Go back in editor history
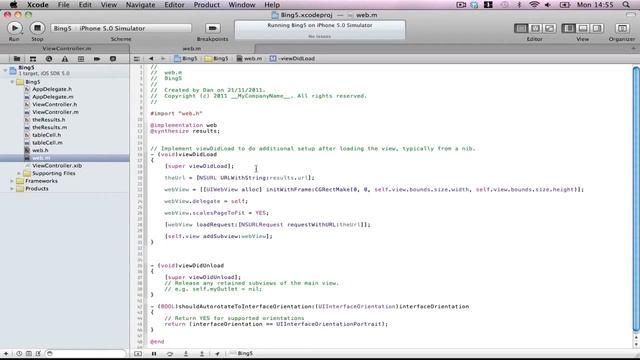 click(151, 59)
